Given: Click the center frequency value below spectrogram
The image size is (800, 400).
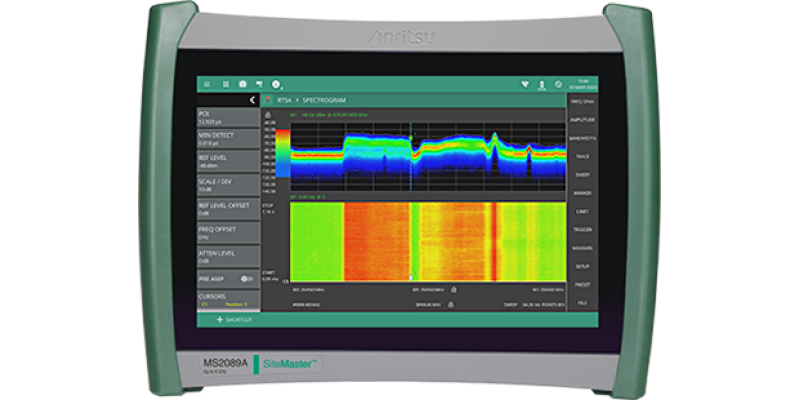Looking at the screenshot, I should [429, 290].
